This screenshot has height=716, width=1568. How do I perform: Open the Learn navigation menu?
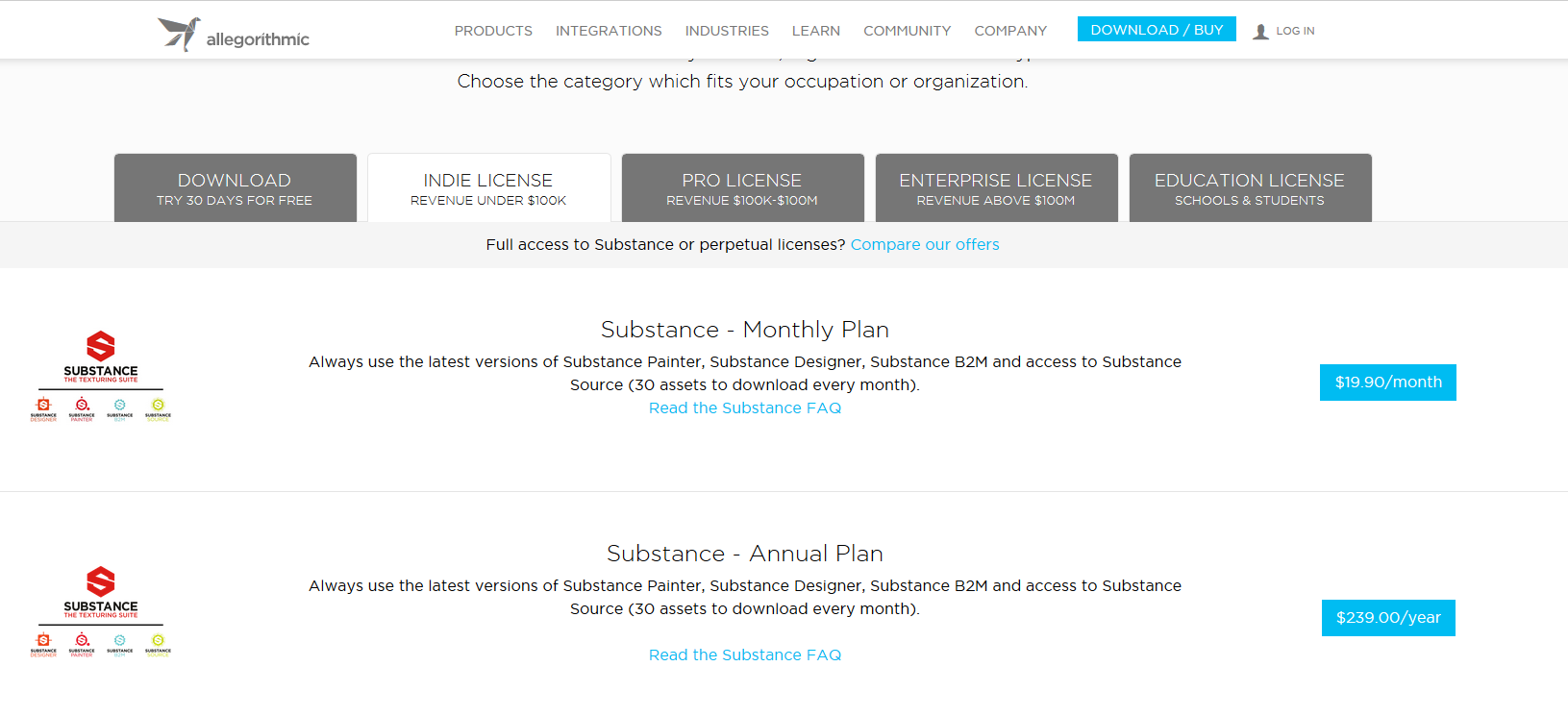816,31
